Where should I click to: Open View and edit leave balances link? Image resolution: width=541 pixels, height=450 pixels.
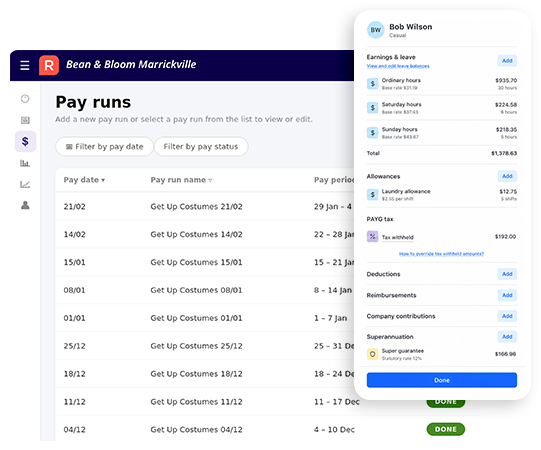coord(398,66)
